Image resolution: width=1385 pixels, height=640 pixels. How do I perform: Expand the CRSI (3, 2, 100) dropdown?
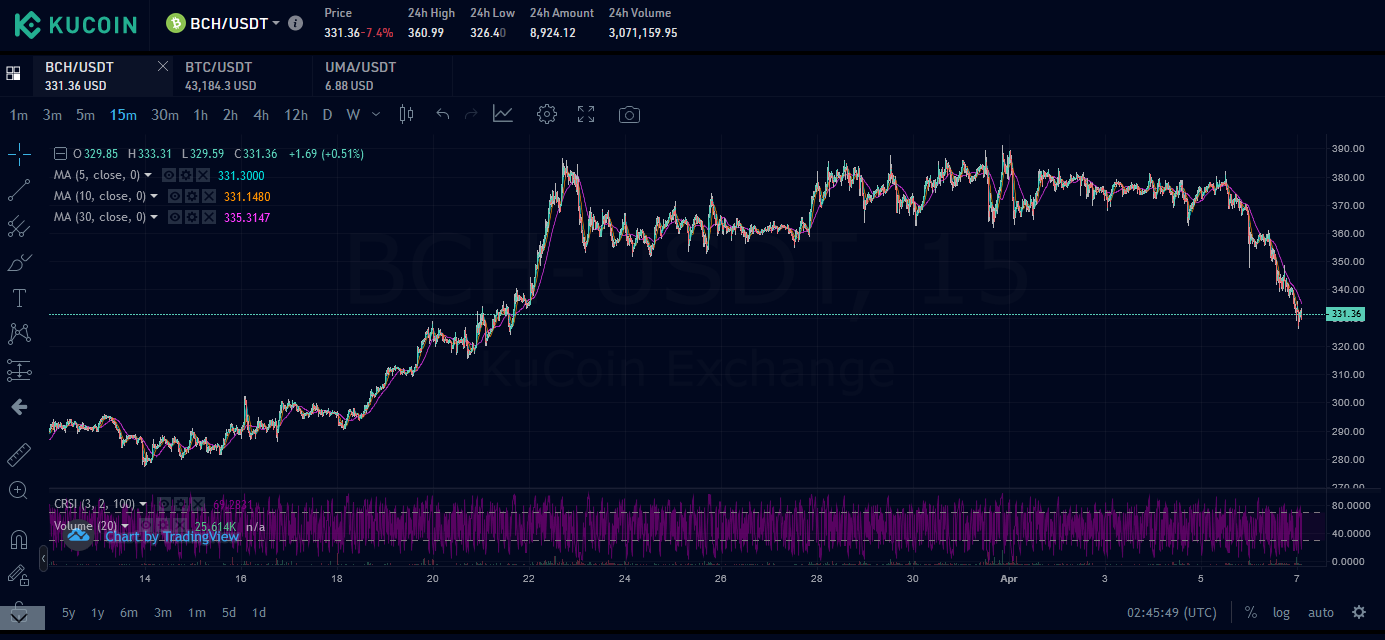click(x=143, y=504)
